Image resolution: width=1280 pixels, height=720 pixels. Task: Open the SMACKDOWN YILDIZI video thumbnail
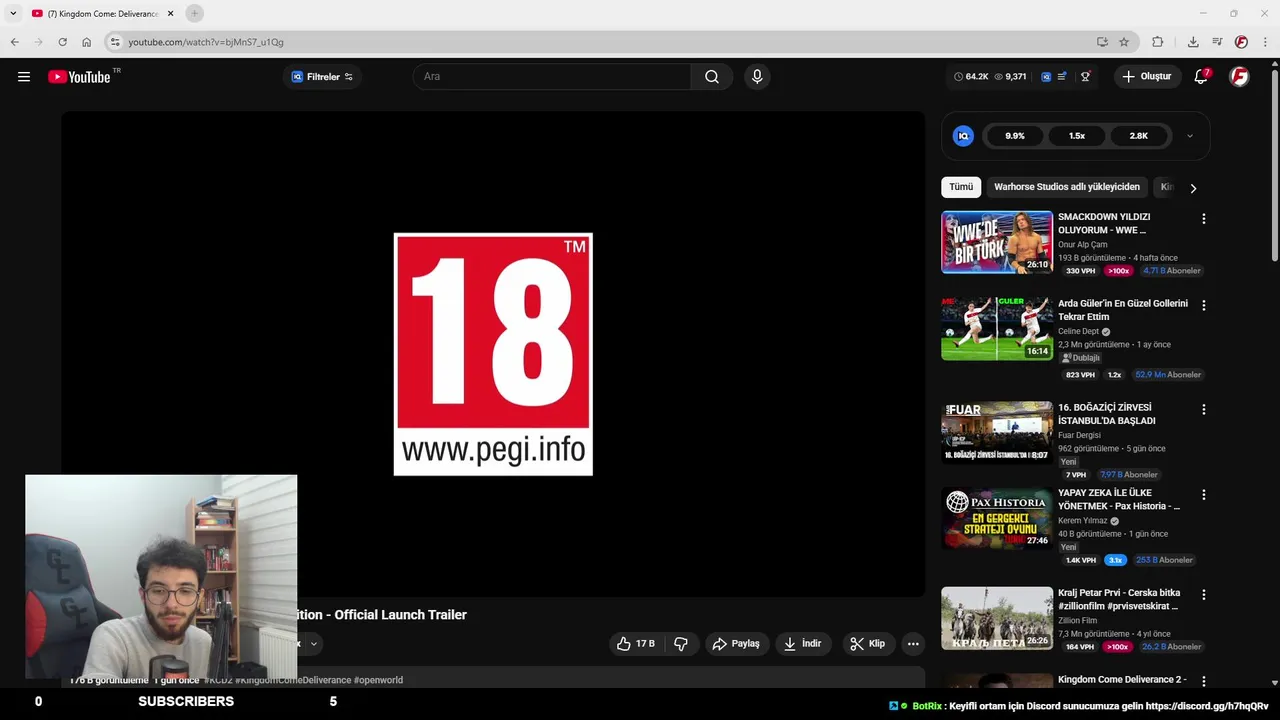point(997,242)
